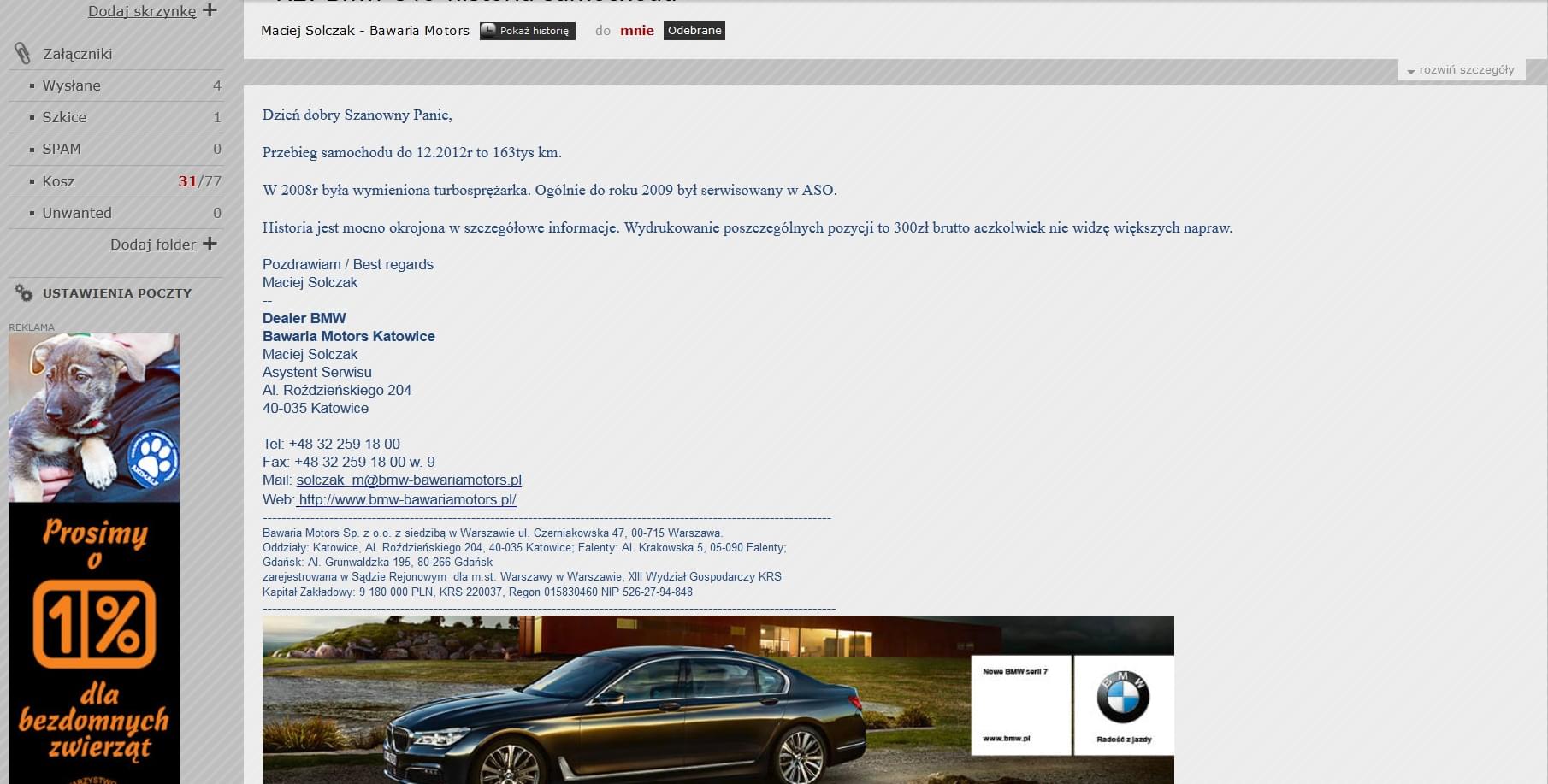
Task: Click the paperclip Załączniki icon
Action: tap(23, 54)
